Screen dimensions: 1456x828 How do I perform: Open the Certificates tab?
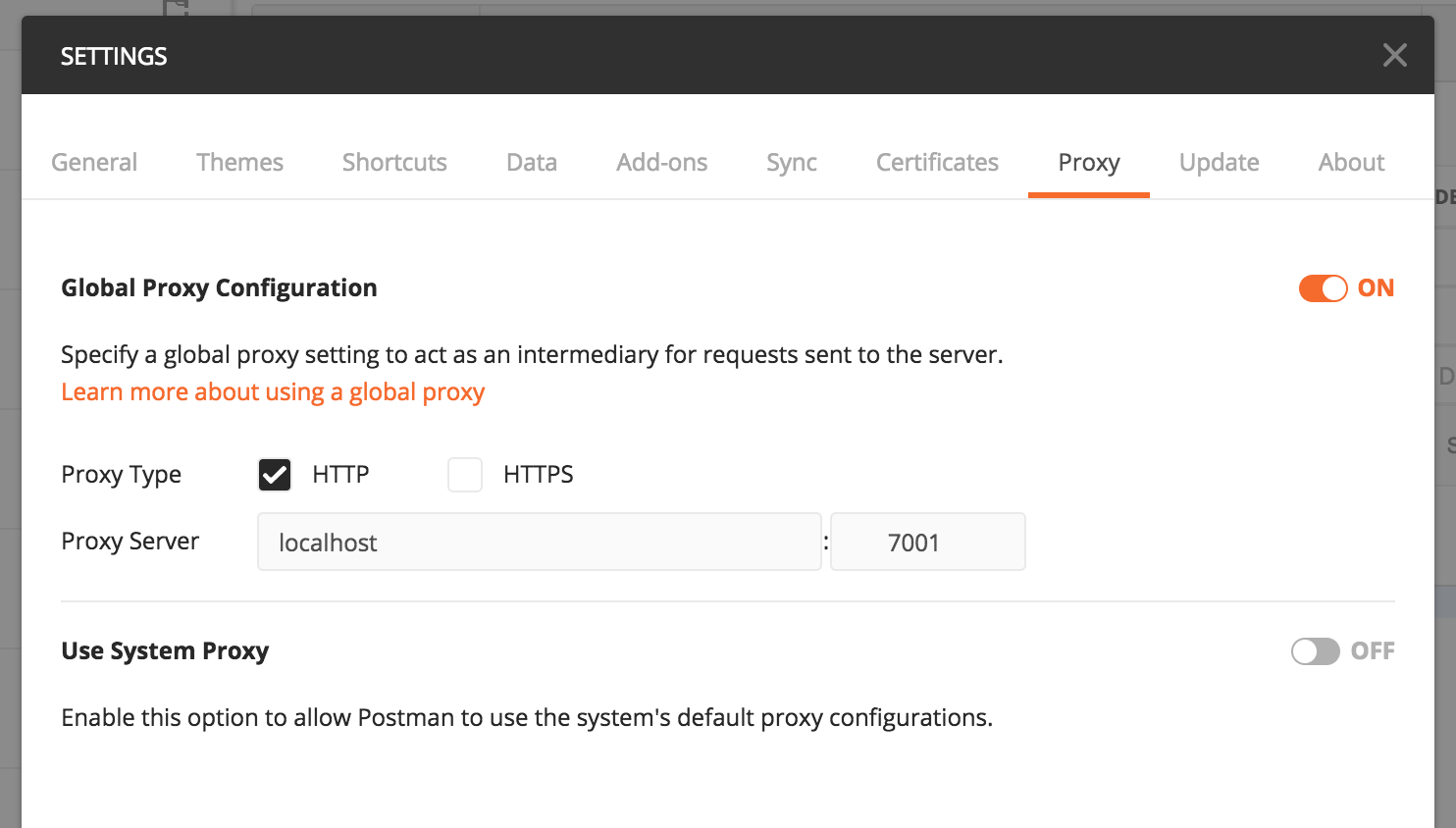937,162
